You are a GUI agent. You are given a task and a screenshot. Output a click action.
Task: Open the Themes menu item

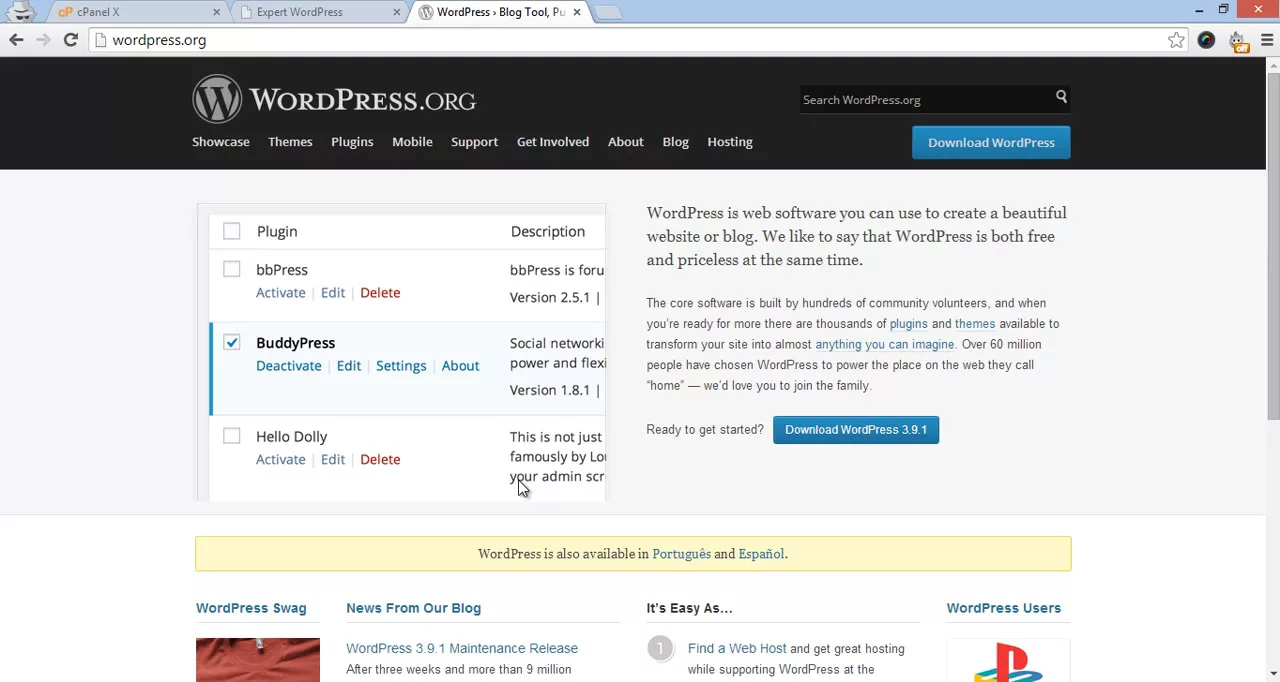290,142
